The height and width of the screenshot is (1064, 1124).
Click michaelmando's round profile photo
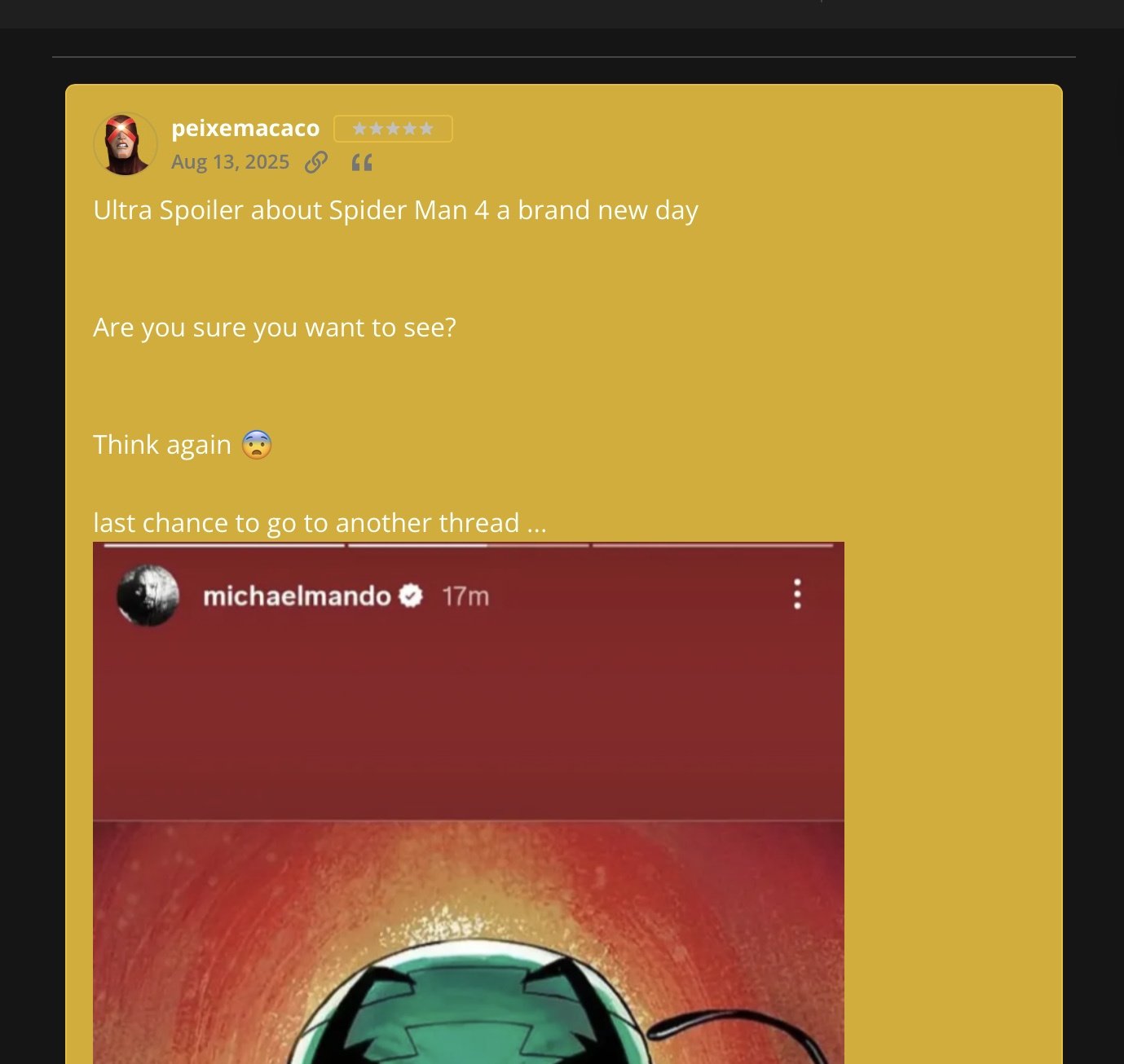(x=148, y=596)
